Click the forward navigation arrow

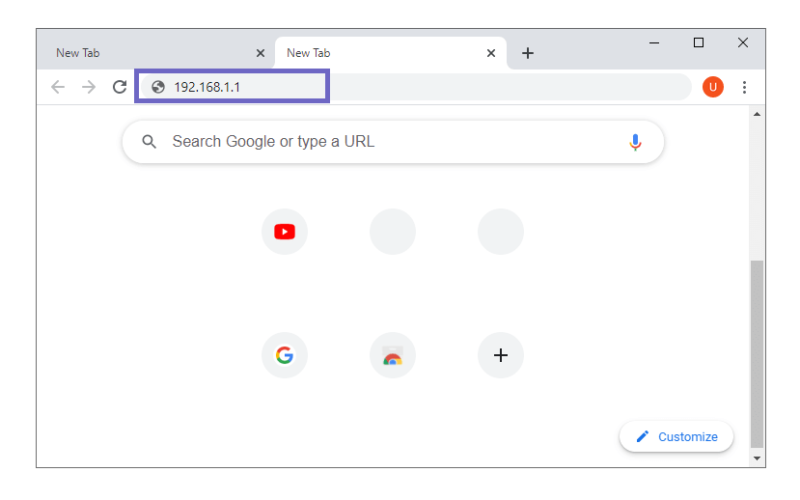click(89, 87)
